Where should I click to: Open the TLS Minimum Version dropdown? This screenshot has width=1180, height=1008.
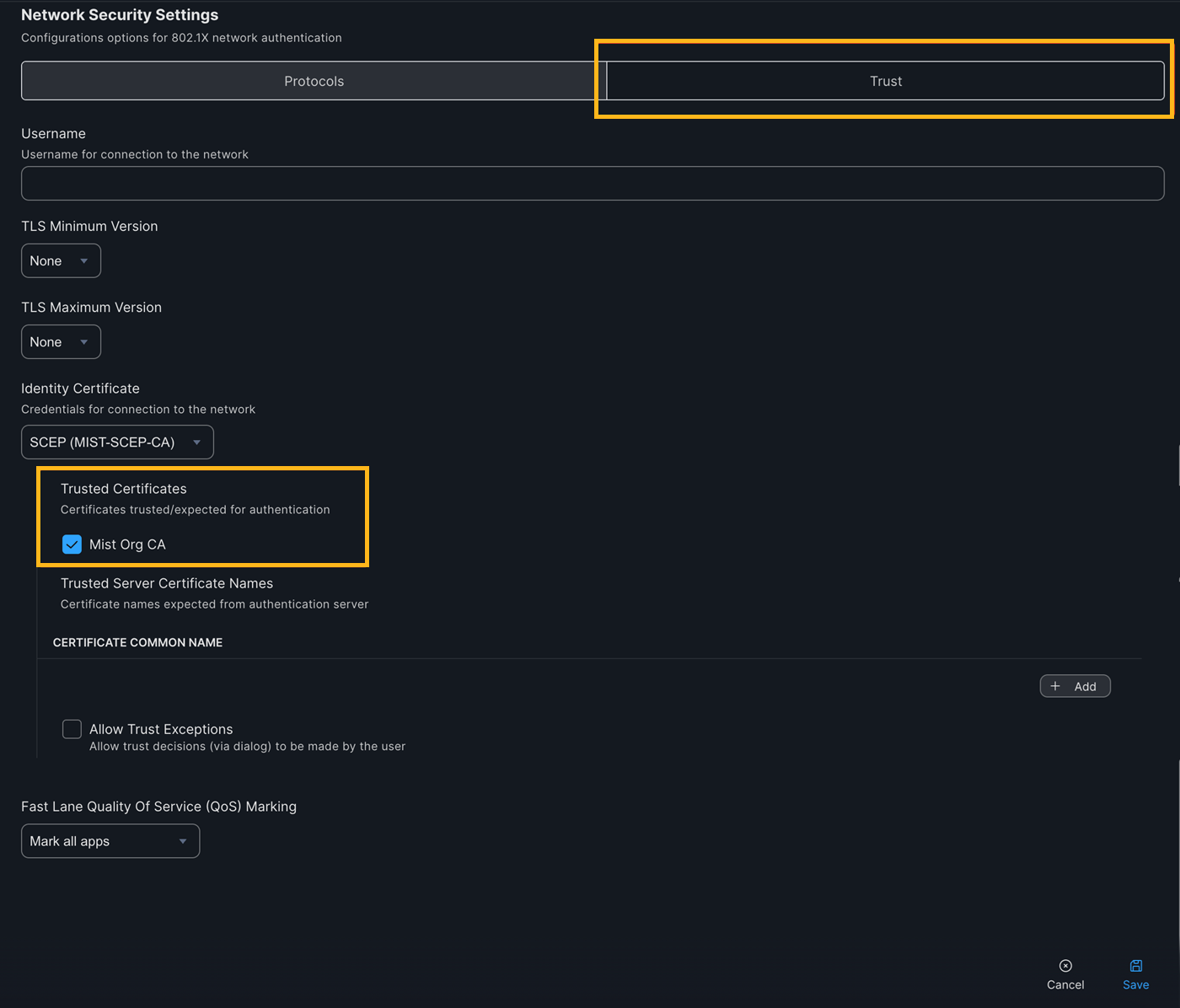pyautogui.click(x=61, y=261)
